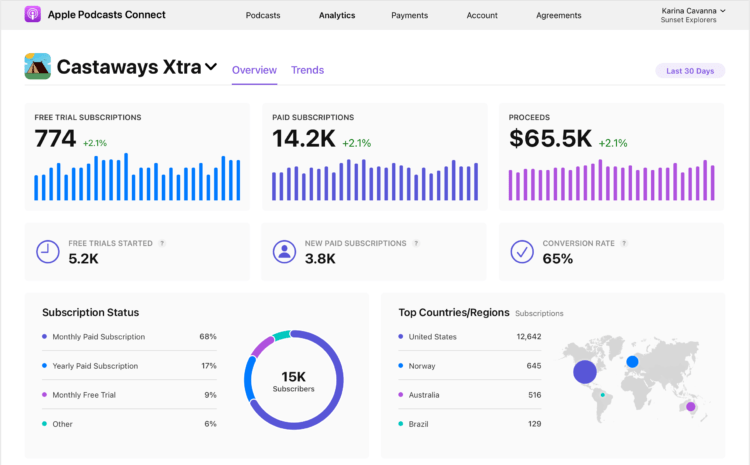Click the 14.2K paid subscriptions value
This screenshot has width=750, height=465.
304,139
